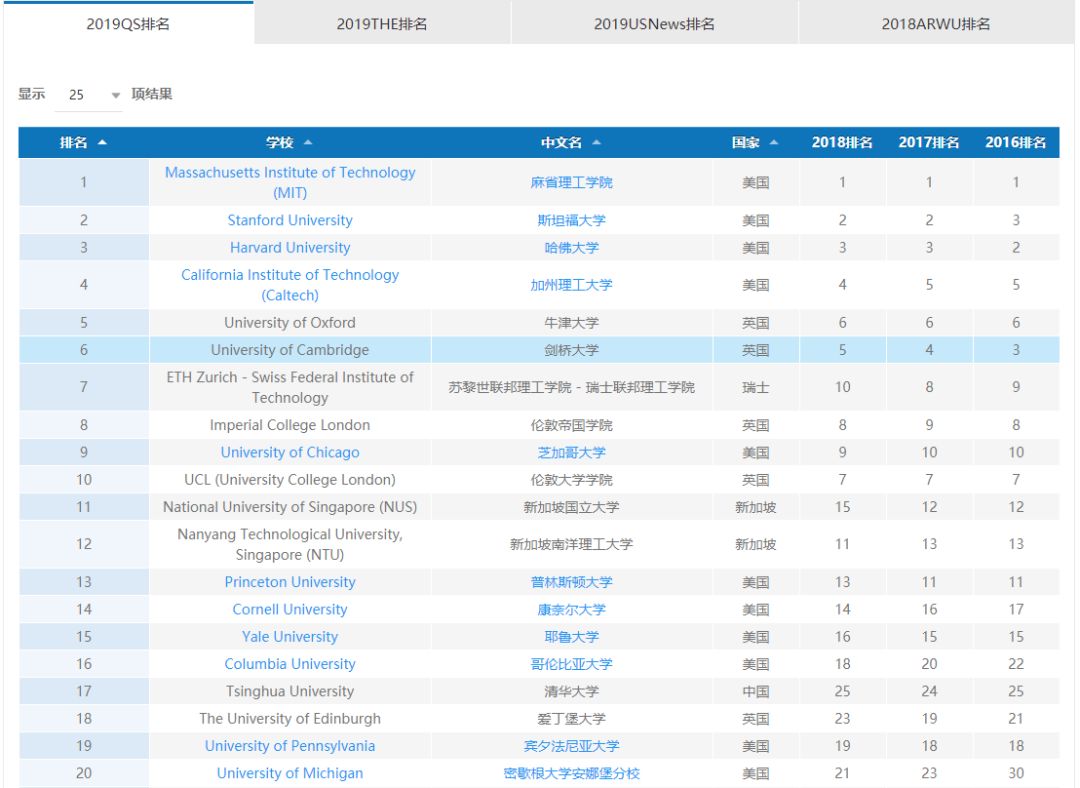This screenshot has width=1080, height=788.
Task: Click the 斯坦福大学 link
Action: (572, 220)
